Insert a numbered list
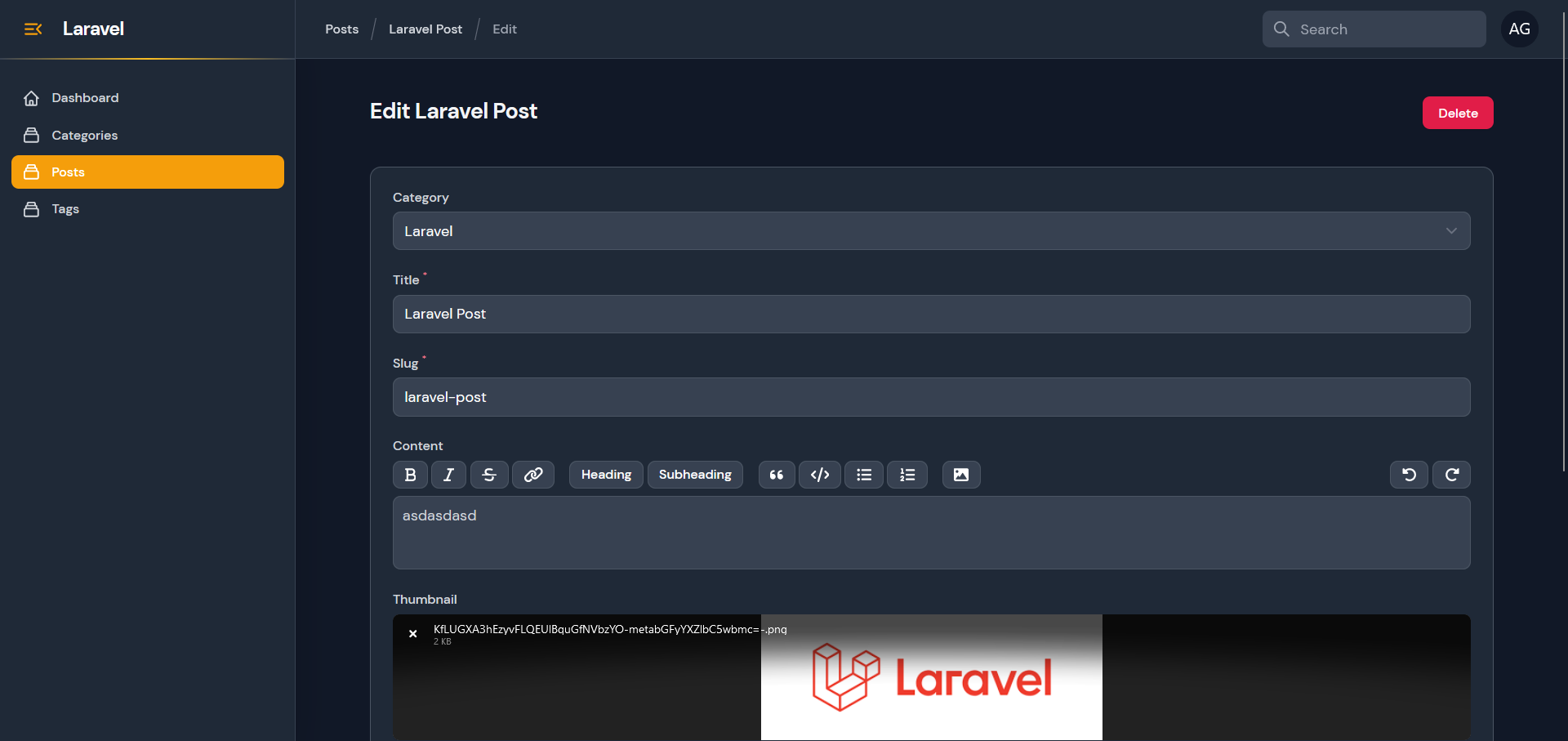 pos(907,475)
